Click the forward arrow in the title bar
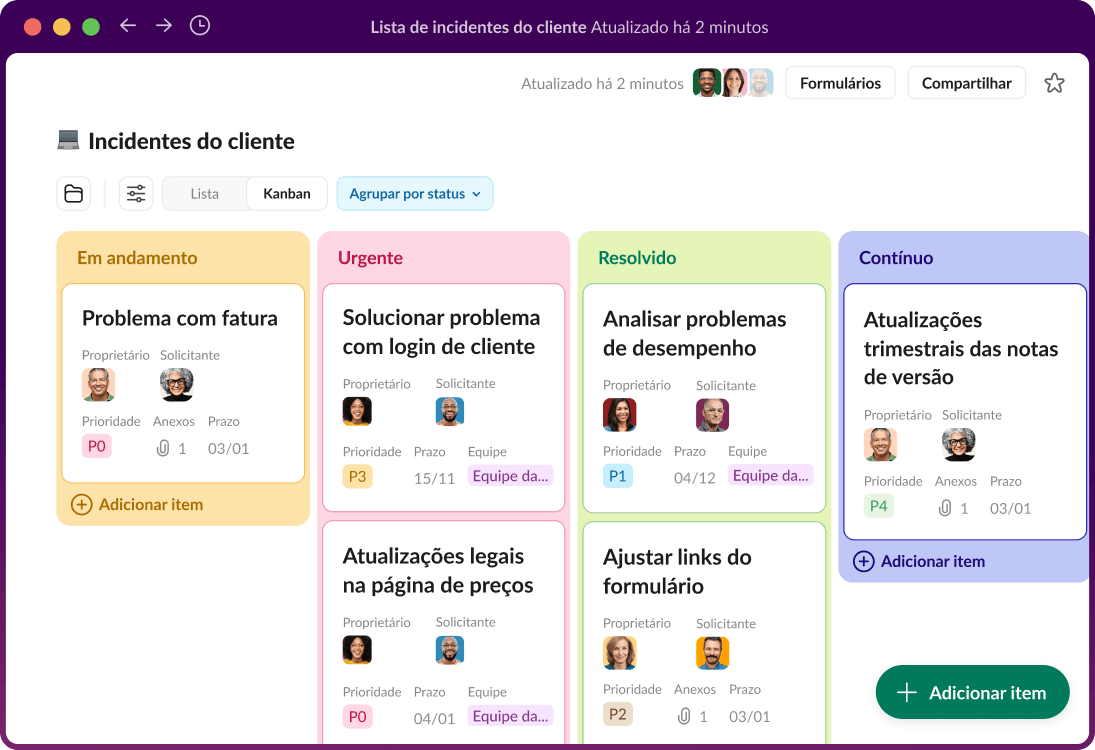 pos(162,26)
